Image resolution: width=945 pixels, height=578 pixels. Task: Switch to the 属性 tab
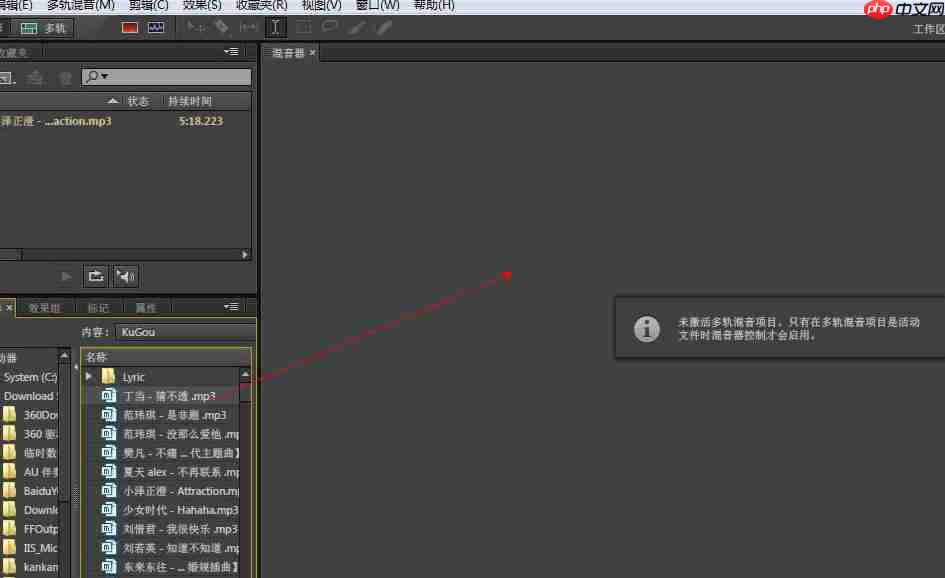[x=145, y=308]
